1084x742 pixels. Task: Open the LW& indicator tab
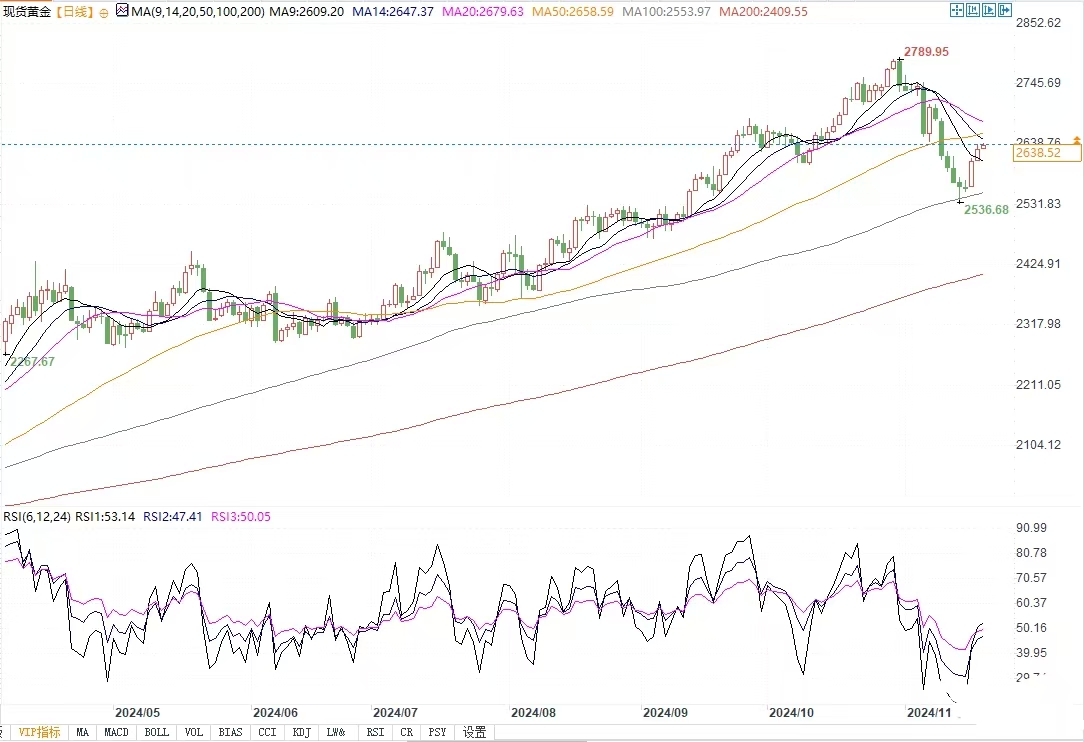pos(336,732)
